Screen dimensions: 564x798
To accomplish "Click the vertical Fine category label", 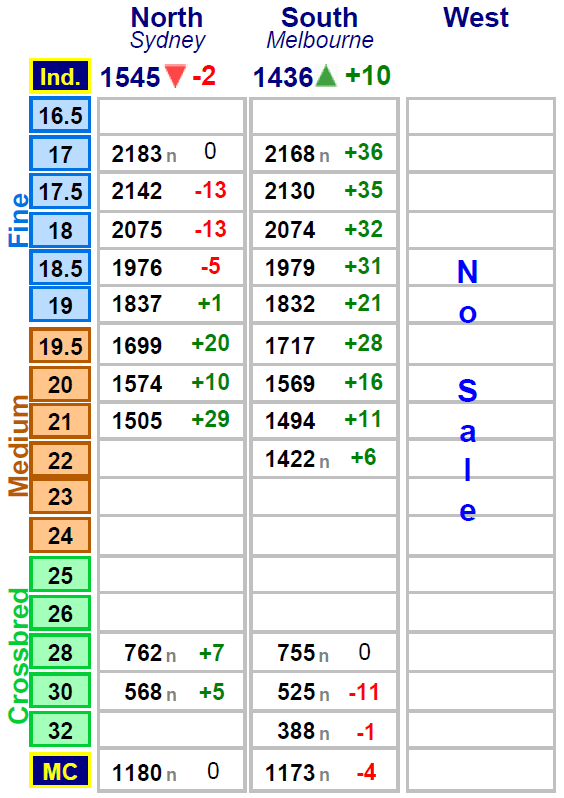I will [18, 220].
